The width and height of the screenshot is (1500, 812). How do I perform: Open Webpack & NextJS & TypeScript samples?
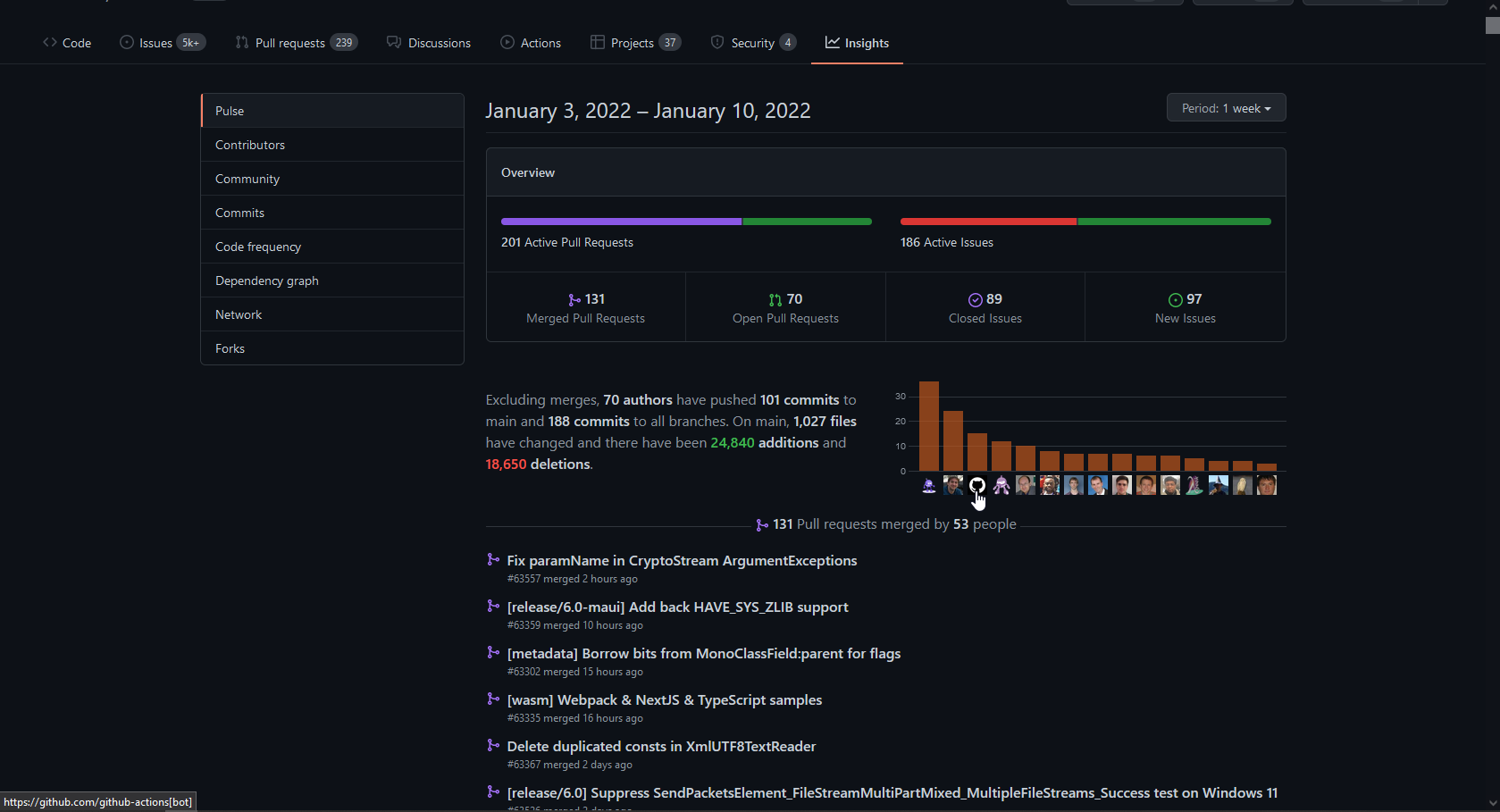[x=664, y=700]
